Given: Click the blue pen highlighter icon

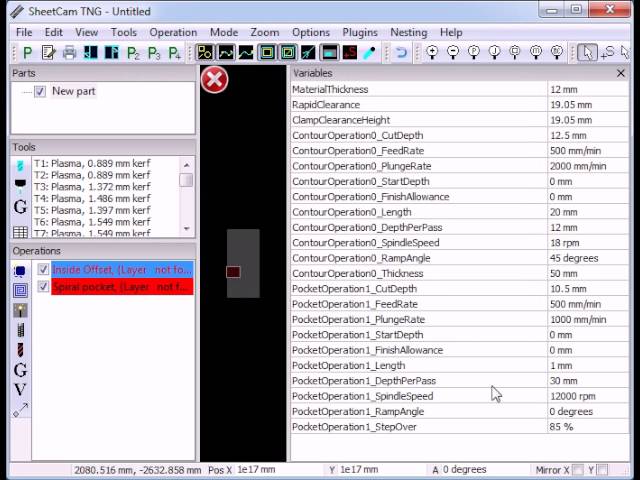Looking at the screenshot, I should tap(370, 53).
